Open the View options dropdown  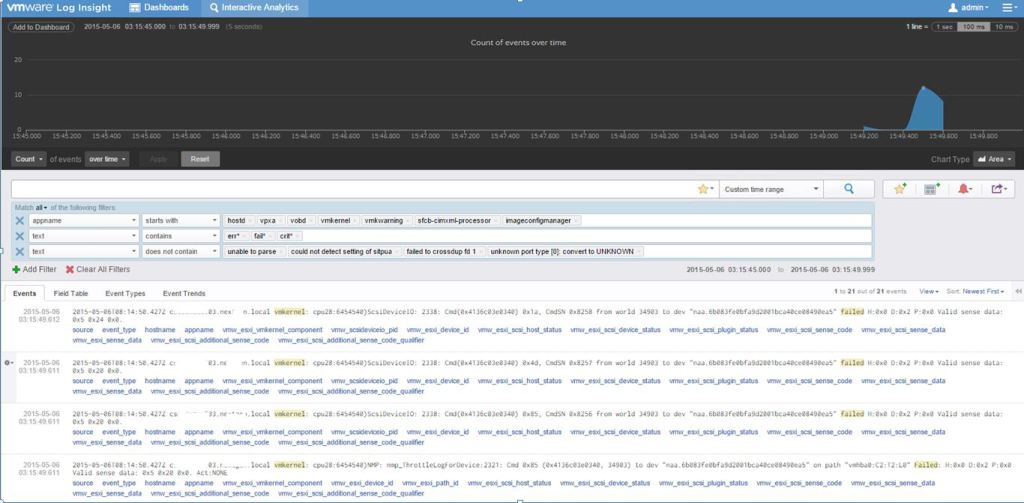929,291
